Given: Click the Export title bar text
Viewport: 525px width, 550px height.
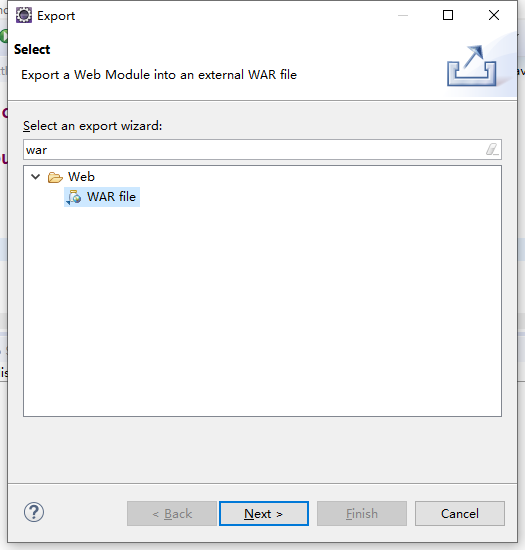Looking at the screenshot, I should 56,16.
